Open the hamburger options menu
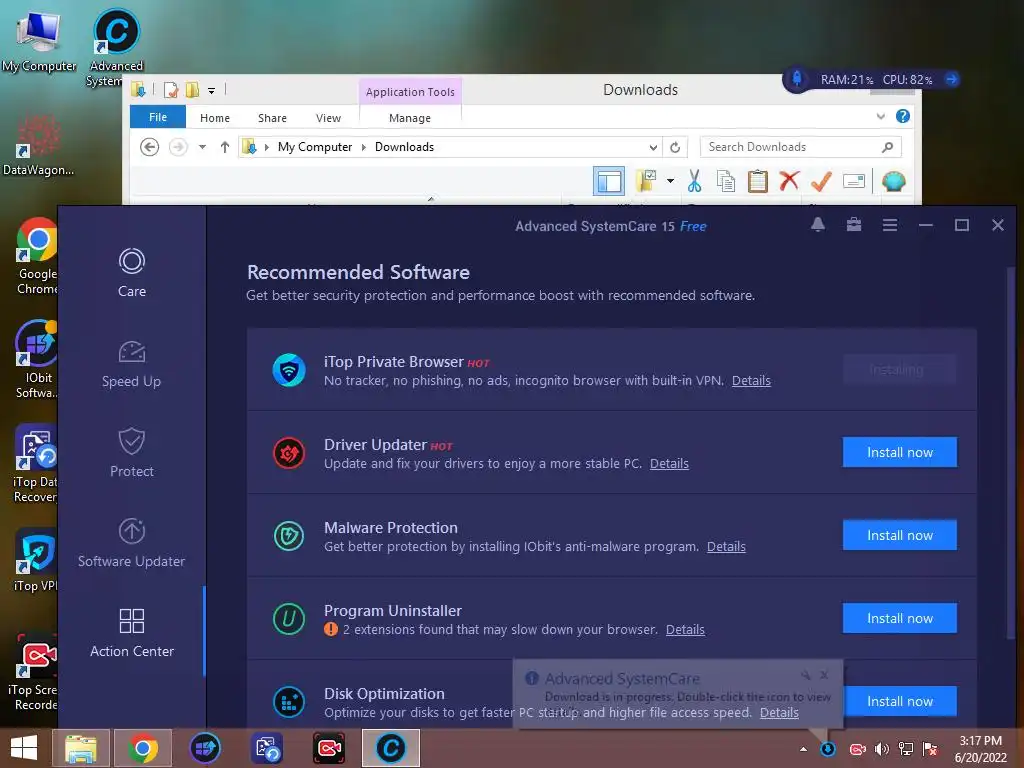Image resolution: width=1024 pixels, height=768 pixels. pos(889,225)
